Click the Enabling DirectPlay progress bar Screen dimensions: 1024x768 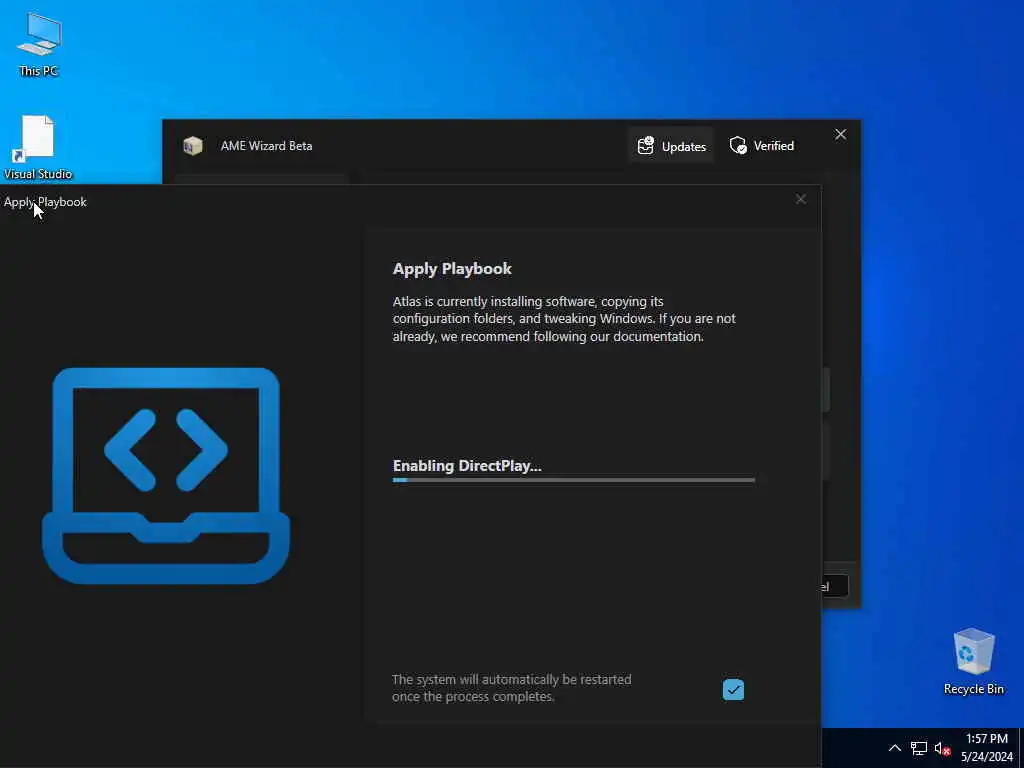[x=573, y=480]
